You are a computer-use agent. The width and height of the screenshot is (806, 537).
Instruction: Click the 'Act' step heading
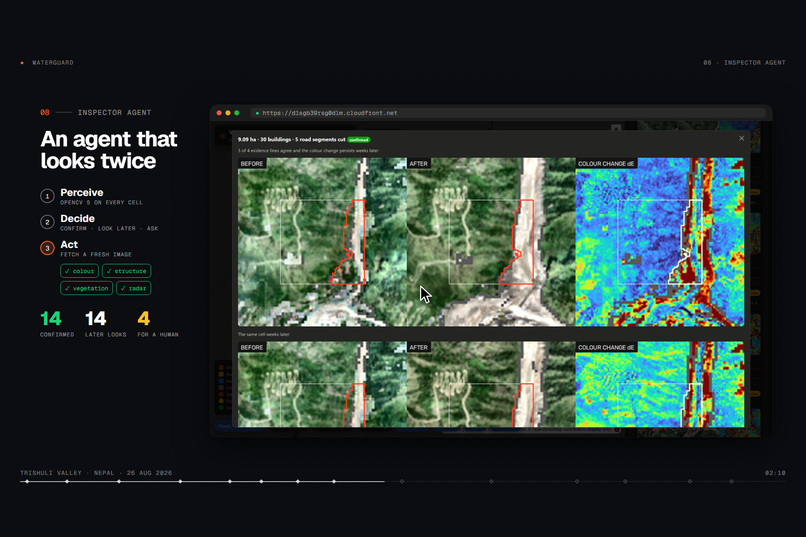[x=69, y=245]
